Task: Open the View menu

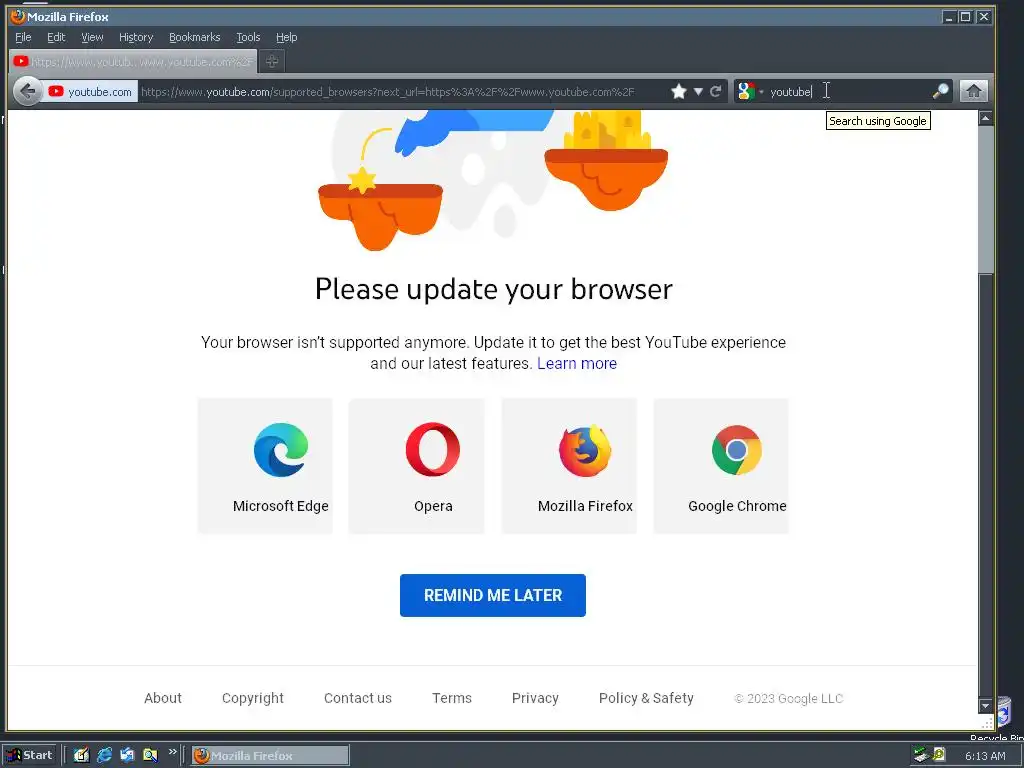Action: [92, 37]
